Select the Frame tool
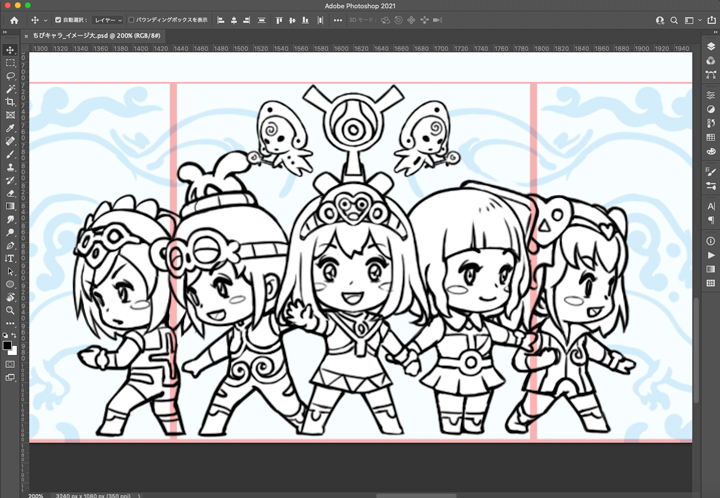 10,115
